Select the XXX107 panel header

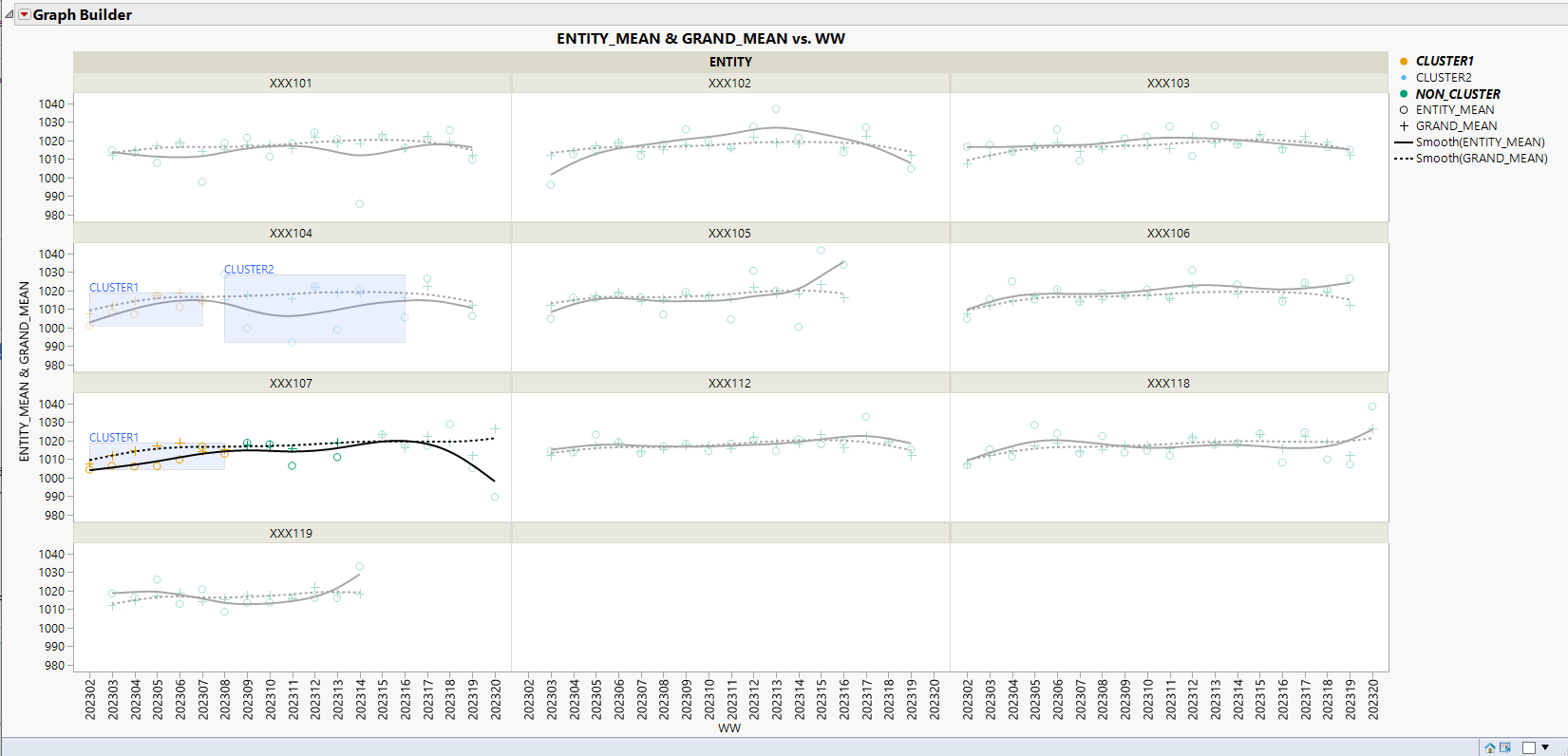coord(291,383)
